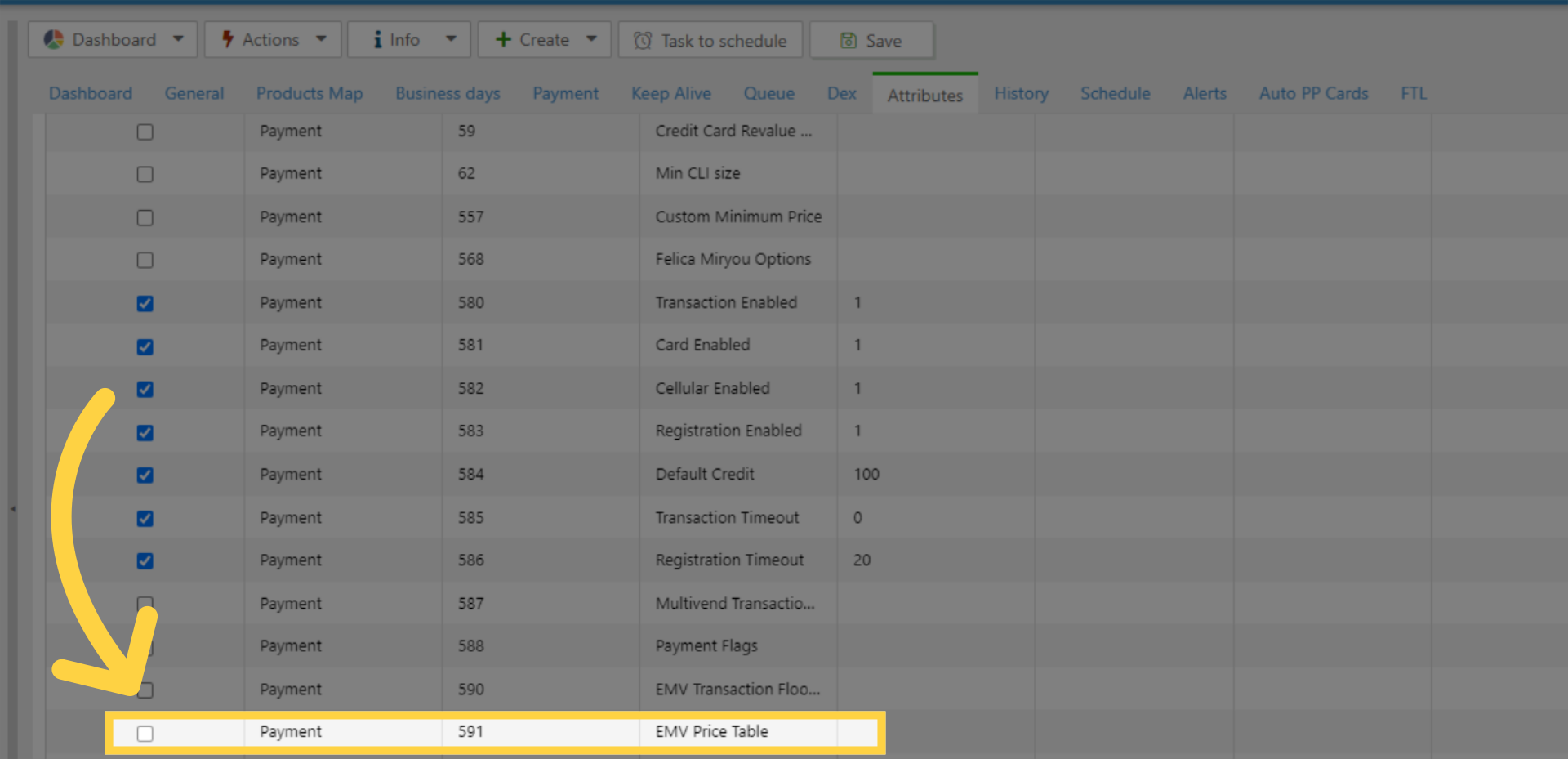Switch to the Dashboard tab
The height and width of the screenshot is (759, 1568).
tap(91, 93)
